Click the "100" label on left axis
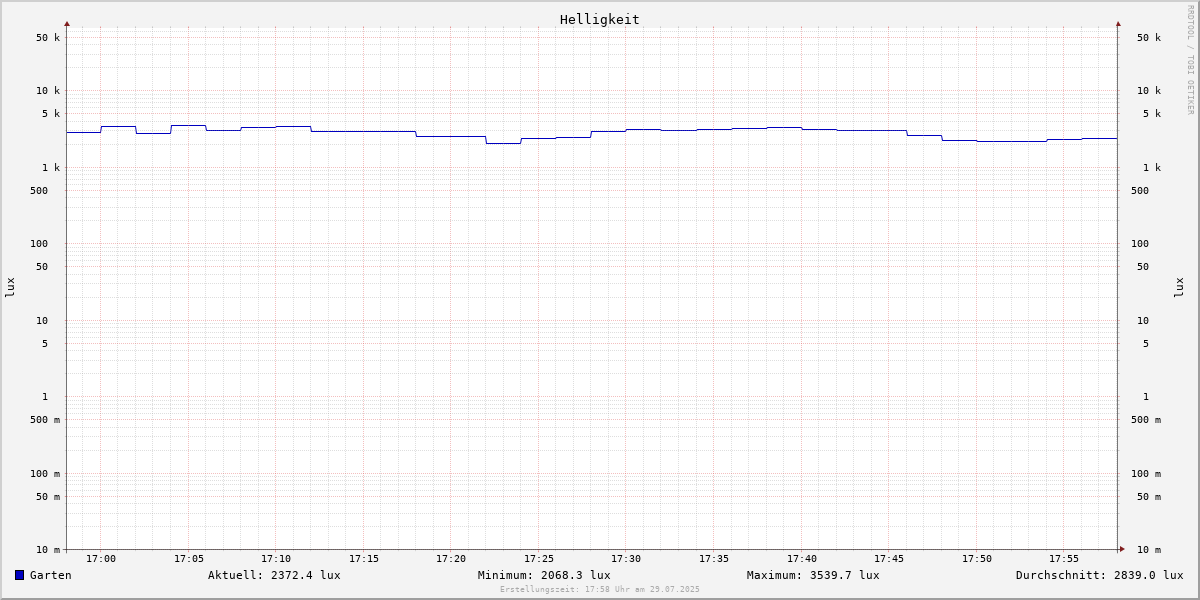This screenshot has width=1200, height=600. 39,244
